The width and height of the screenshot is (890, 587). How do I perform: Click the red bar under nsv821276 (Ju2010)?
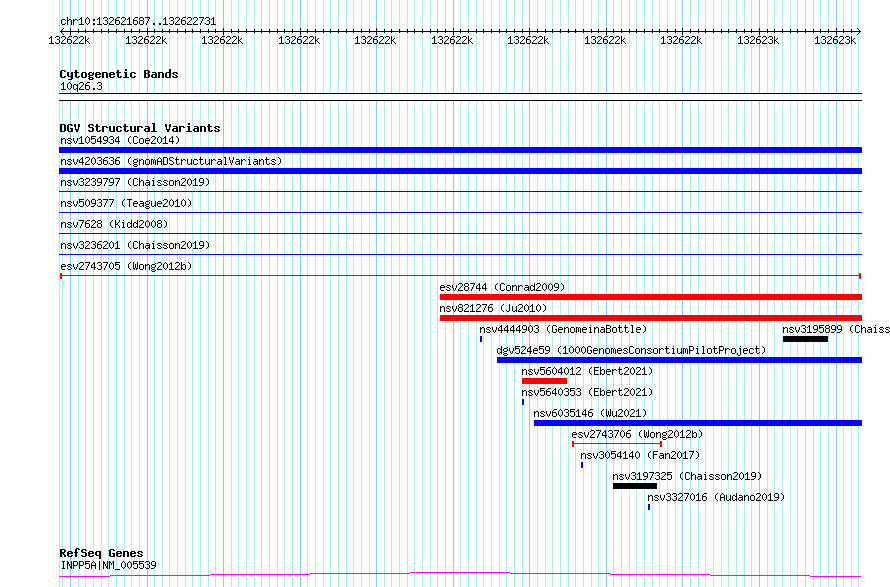pyautogui.click(x=650, y=318)
